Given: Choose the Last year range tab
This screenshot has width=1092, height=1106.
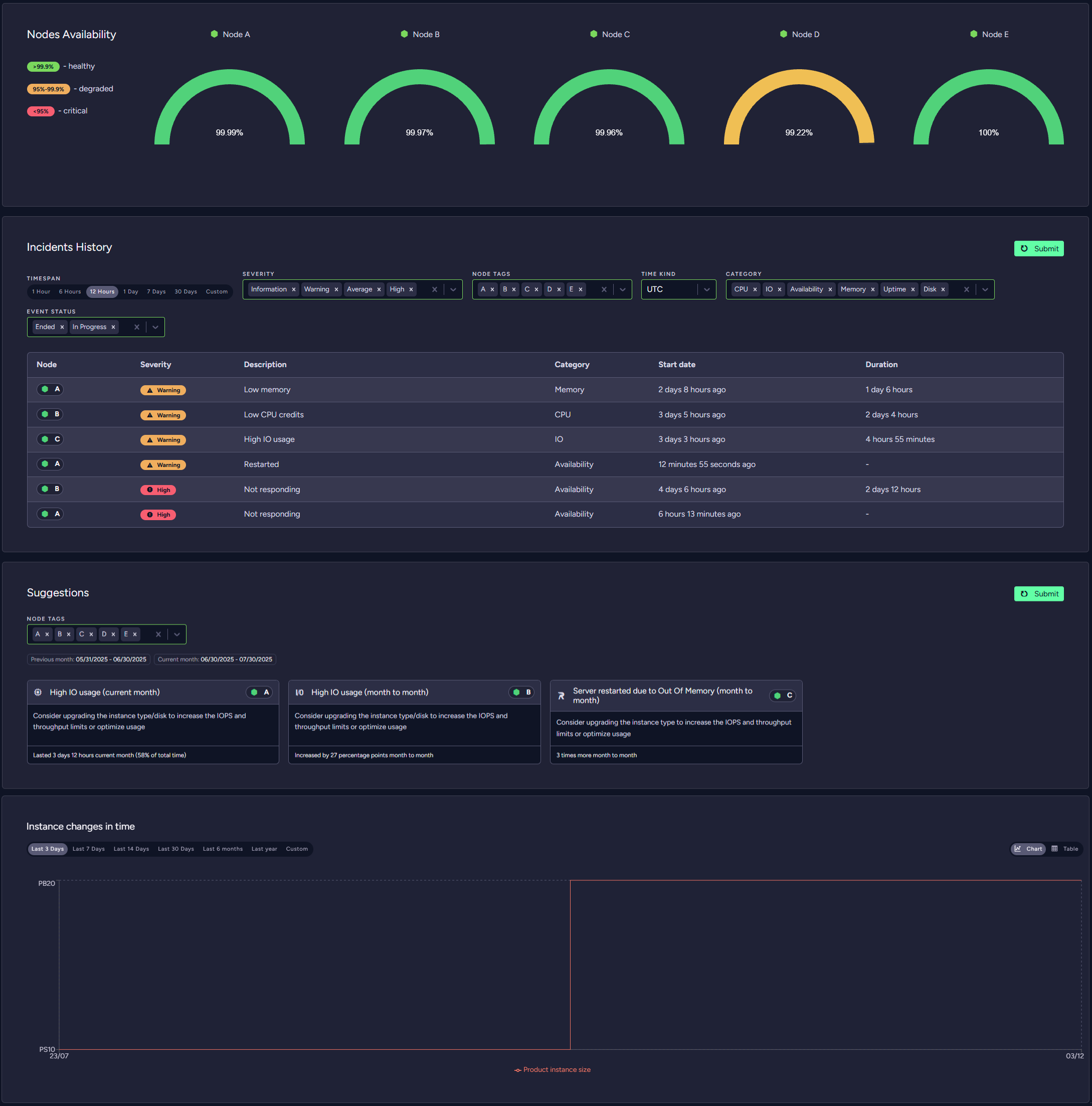Looking at the screenshot, I should (264, 849).
